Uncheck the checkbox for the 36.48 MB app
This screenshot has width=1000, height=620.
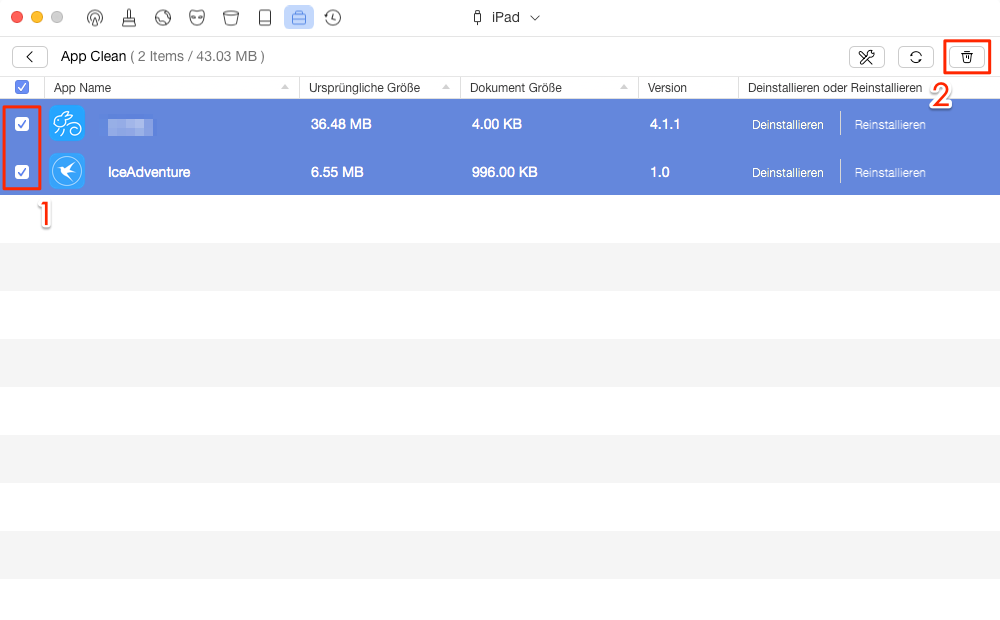click(x=22, y=124)
